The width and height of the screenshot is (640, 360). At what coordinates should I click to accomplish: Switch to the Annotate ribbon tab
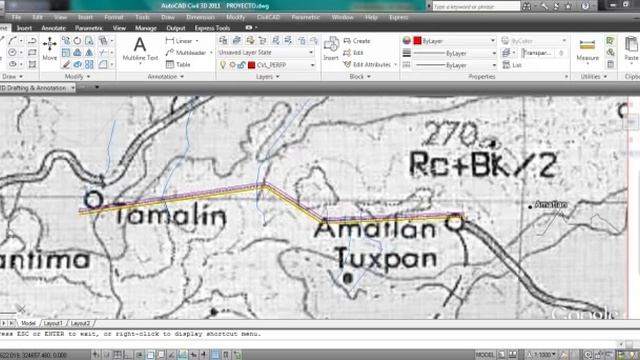pos(53,28)
